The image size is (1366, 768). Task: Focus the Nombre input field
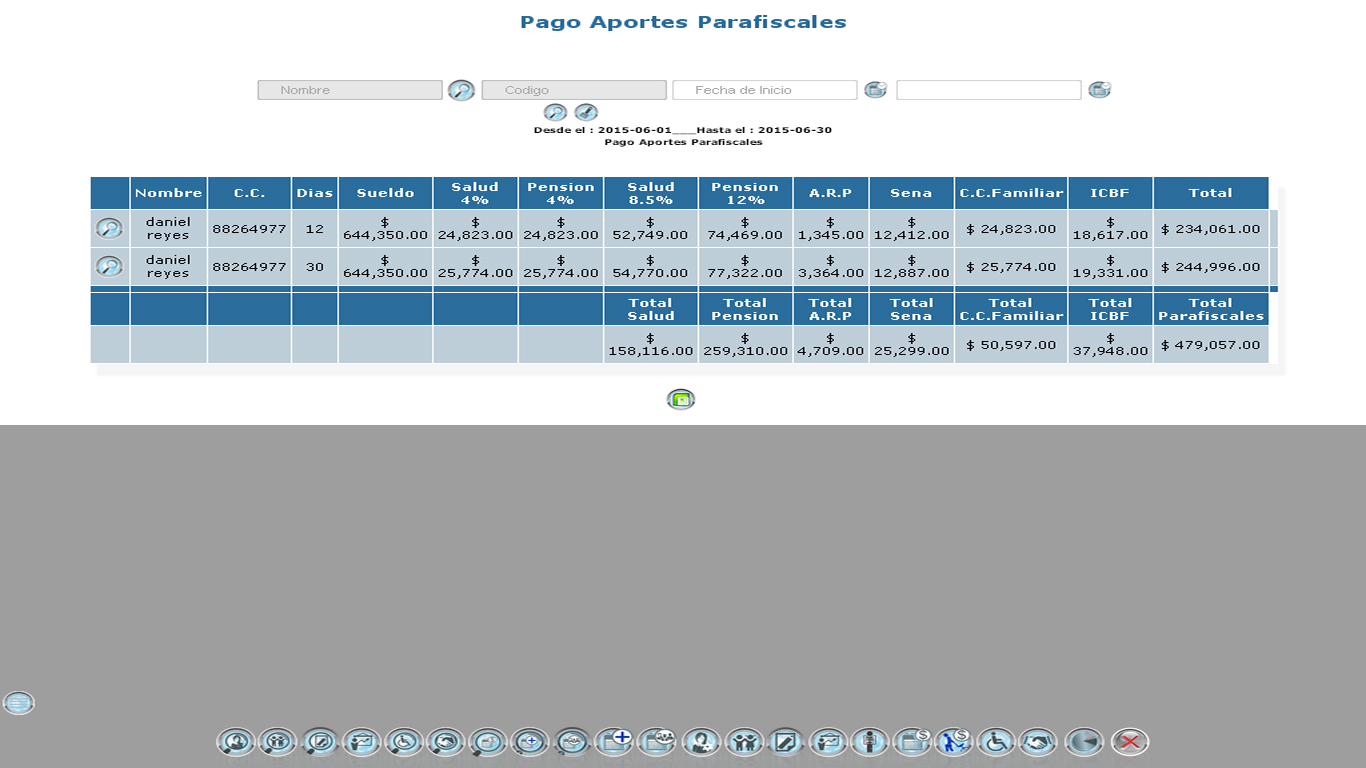350,90
